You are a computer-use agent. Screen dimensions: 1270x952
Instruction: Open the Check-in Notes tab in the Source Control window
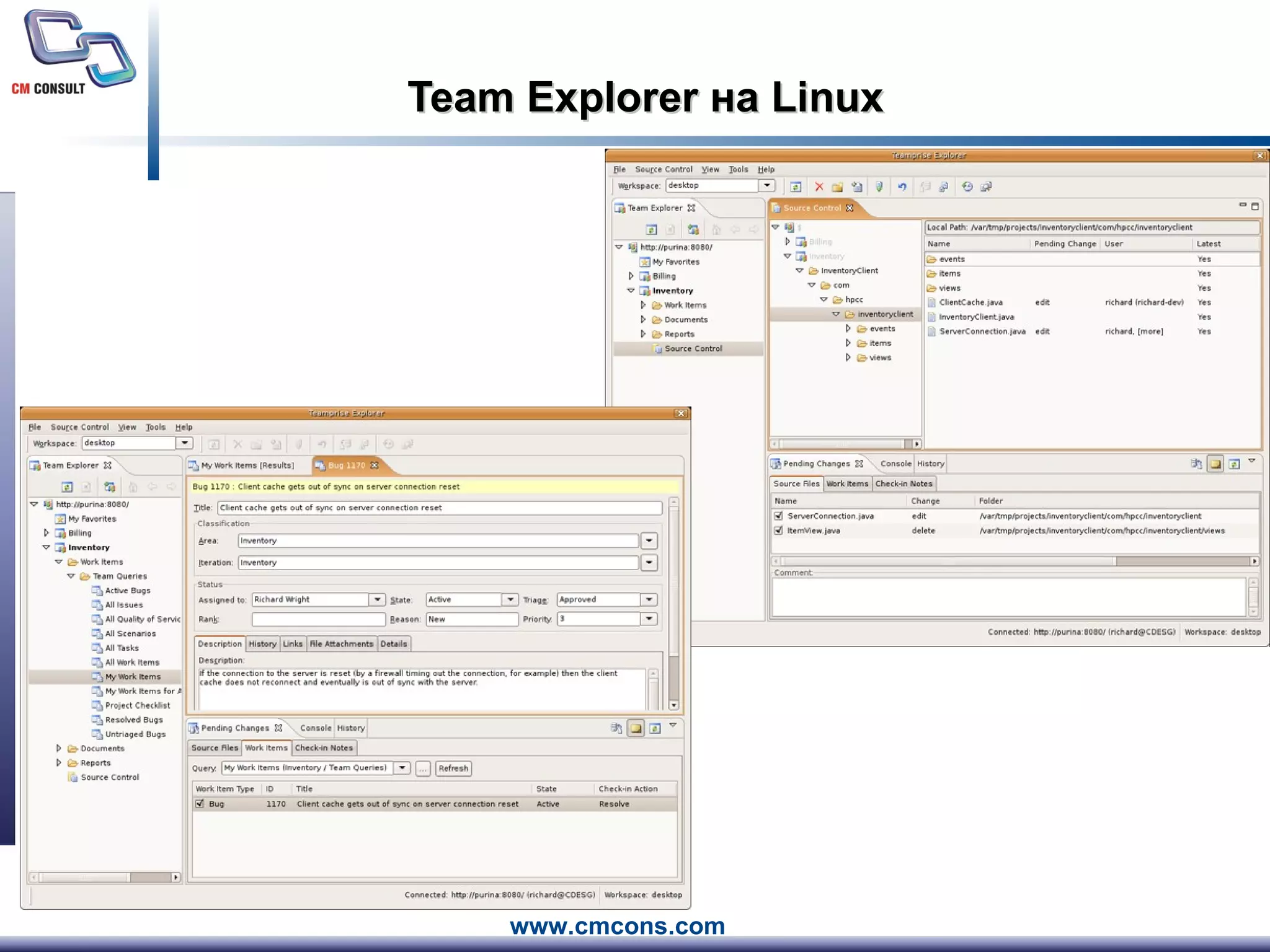point(904,483)
